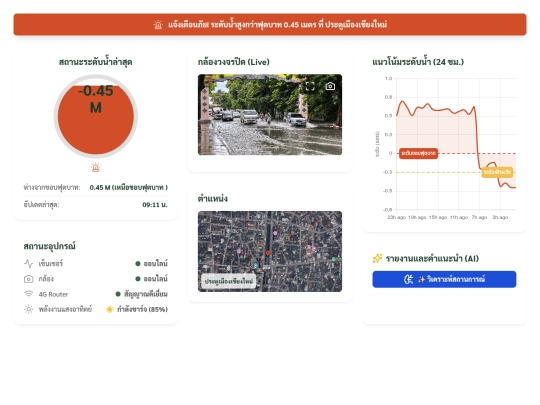The image size is (540, 405).
Task: Click the orange charging sun icon
Action: (110, 309)
